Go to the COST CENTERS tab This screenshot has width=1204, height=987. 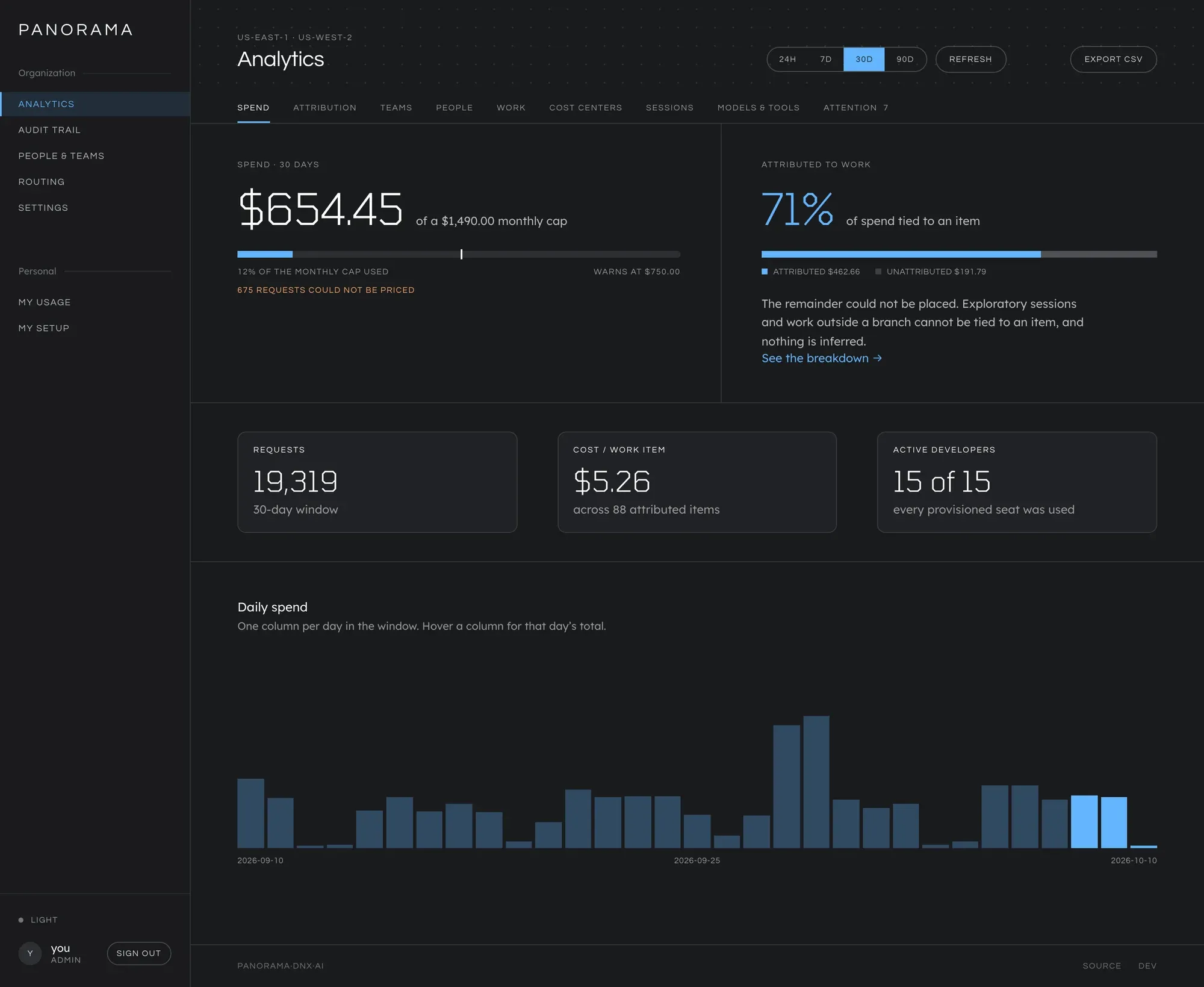pyautogui.click(x=585, y=108)
